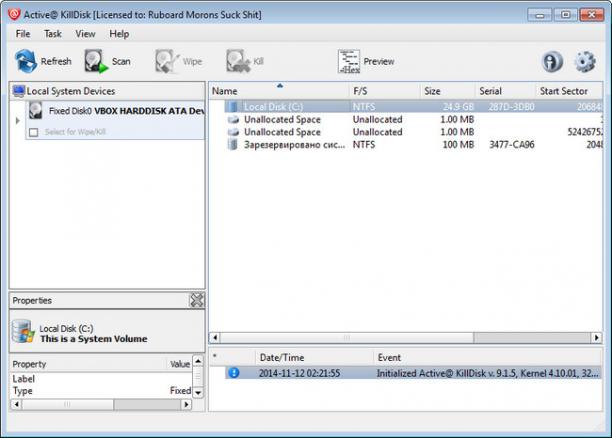Expand the Fixed Disk0 tree node
This screenshot has width=612, height=438.
coord(18,121)
